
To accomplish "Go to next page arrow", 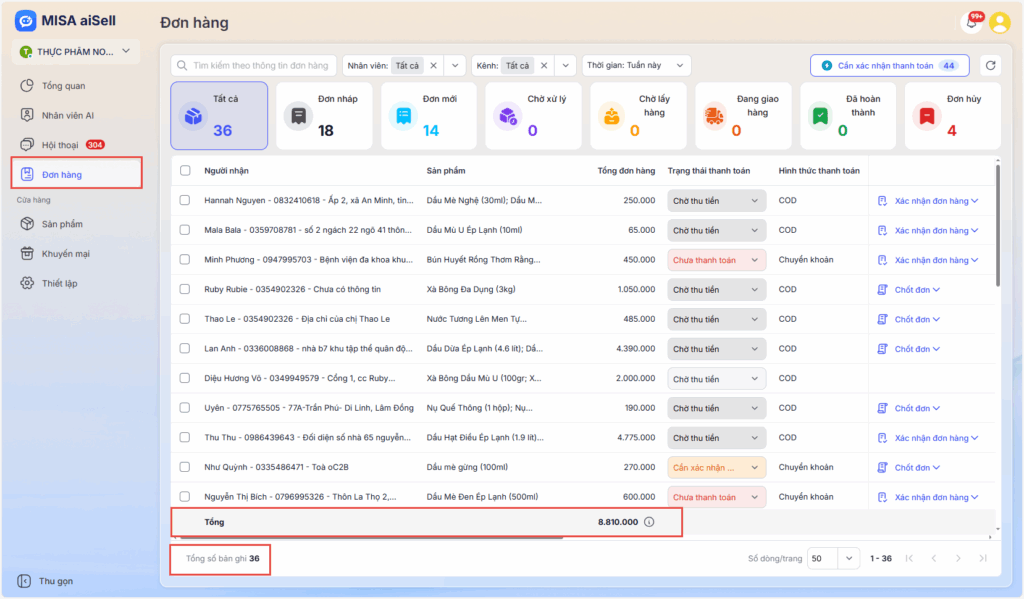I will click(x=958, y=558).
